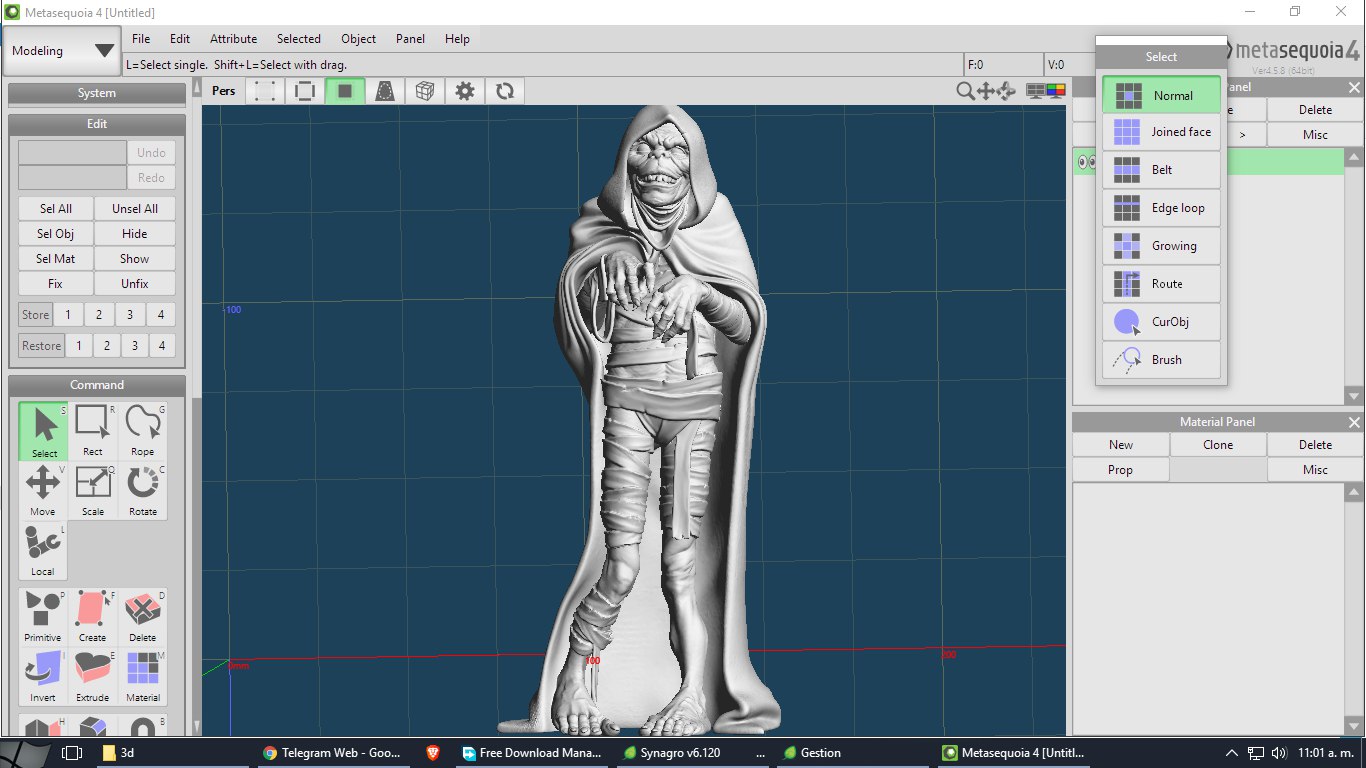
Task: Select the Rect selection command
Action: [x=93, y=431]
